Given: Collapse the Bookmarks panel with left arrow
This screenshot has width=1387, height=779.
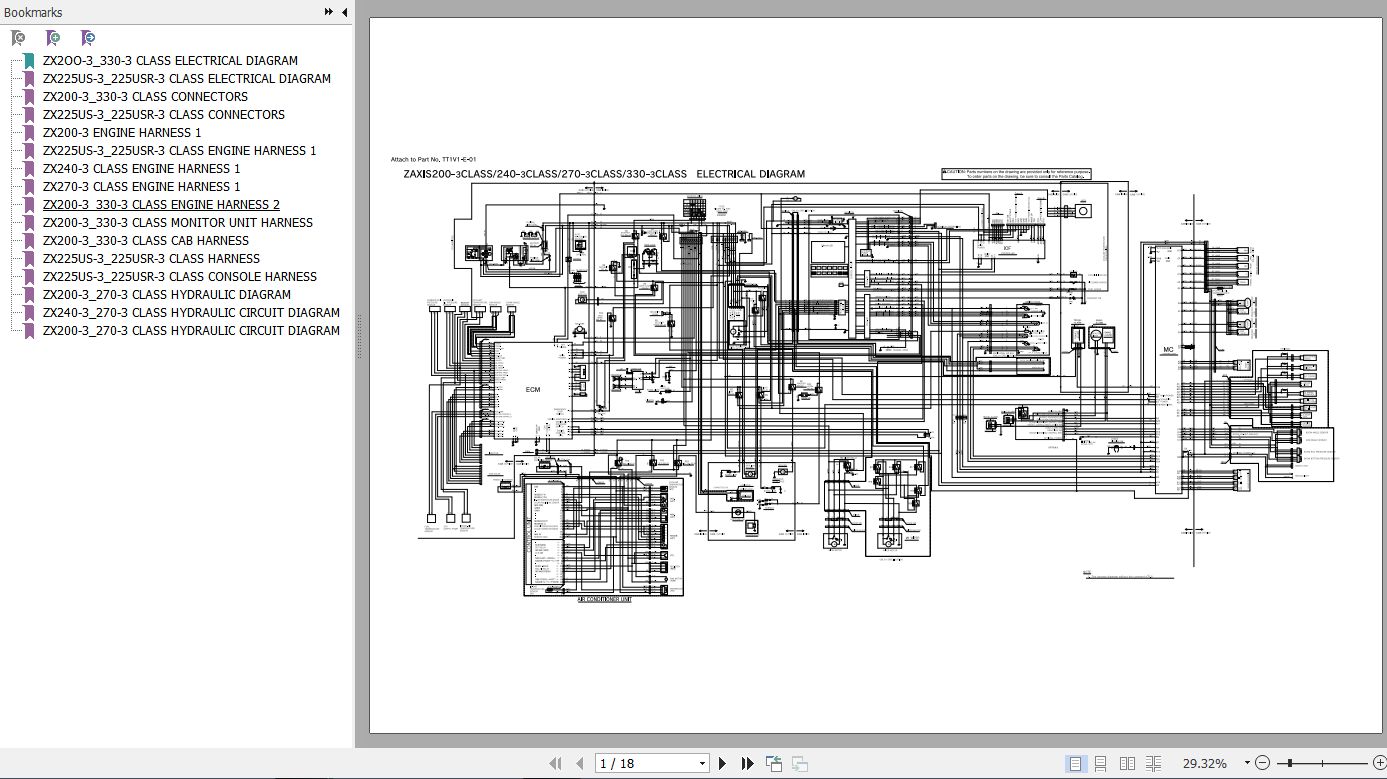Looking at the screenshot, I should coord(344,12).
